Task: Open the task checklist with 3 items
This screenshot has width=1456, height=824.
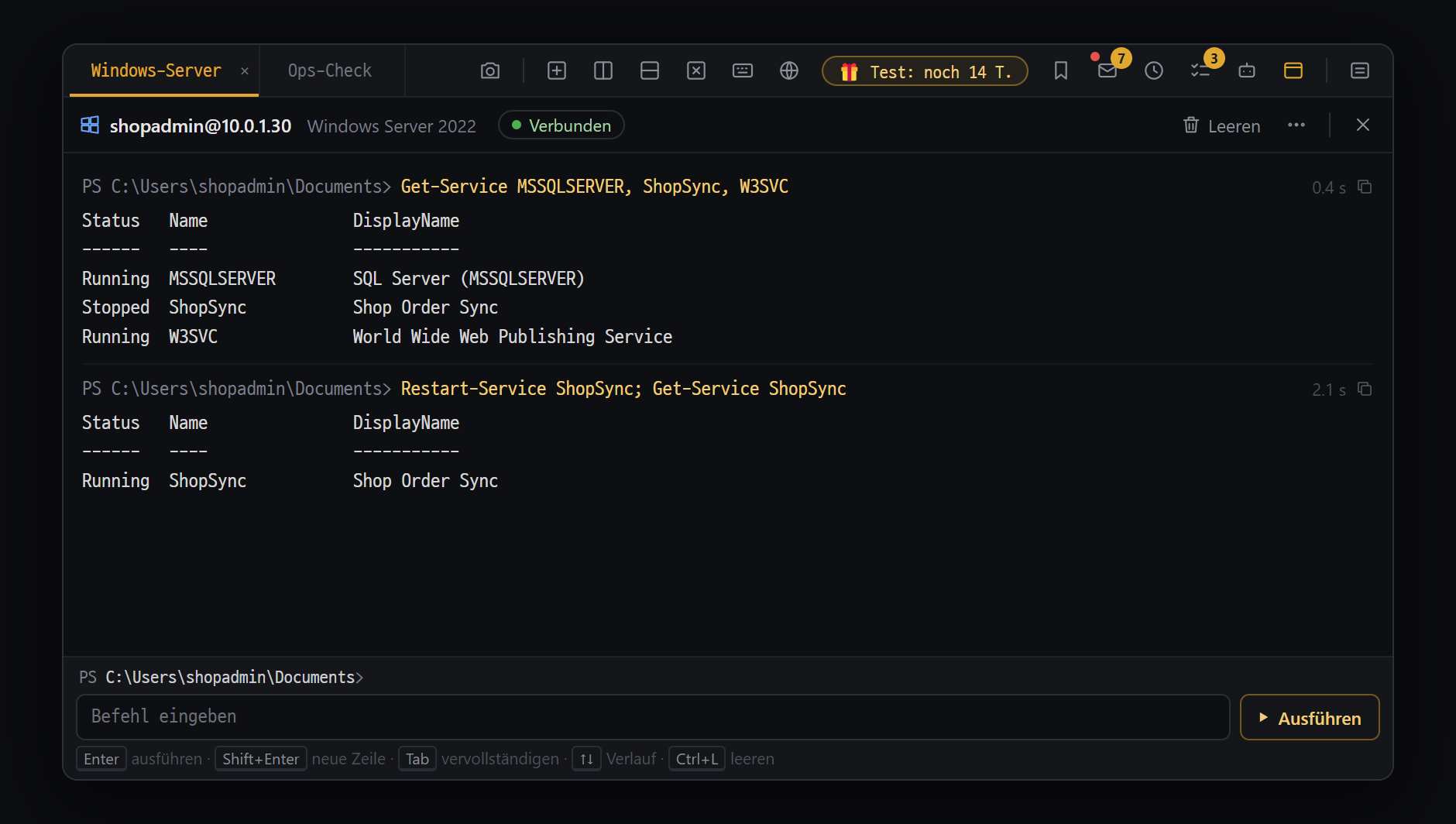Action: click(1200, 71)
